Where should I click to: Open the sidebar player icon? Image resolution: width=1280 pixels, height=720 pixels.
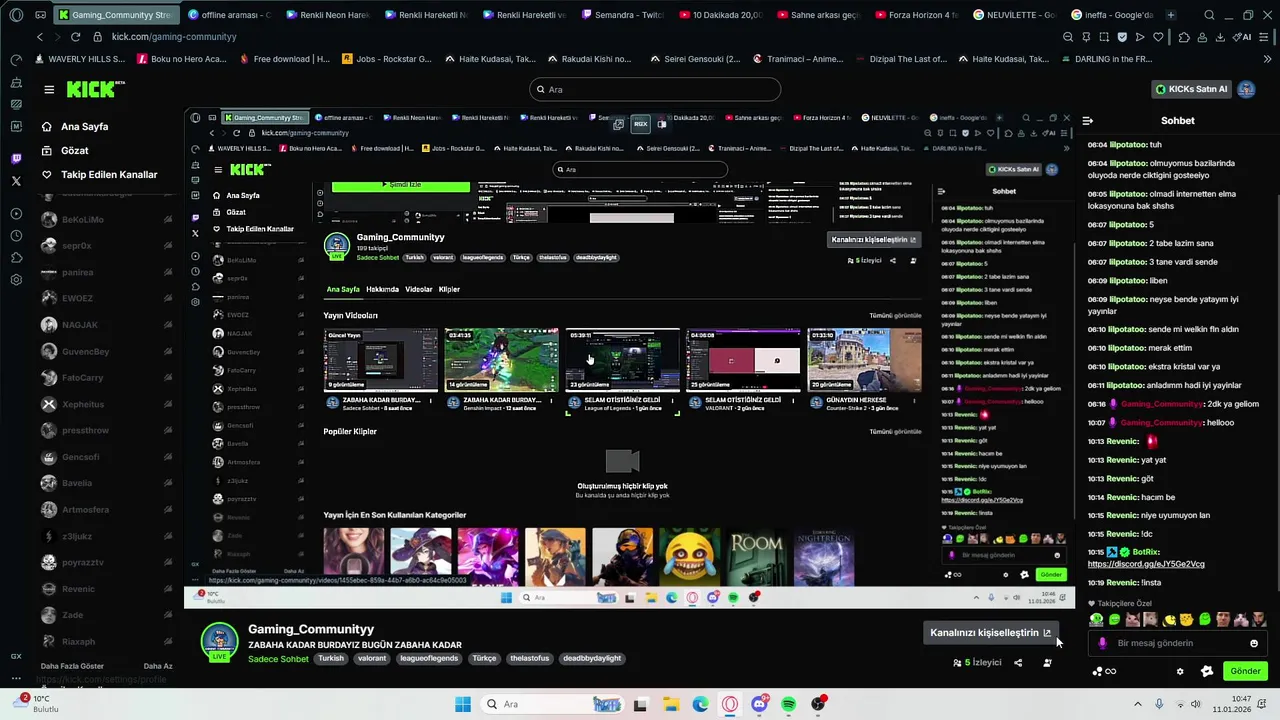(16, 214)
